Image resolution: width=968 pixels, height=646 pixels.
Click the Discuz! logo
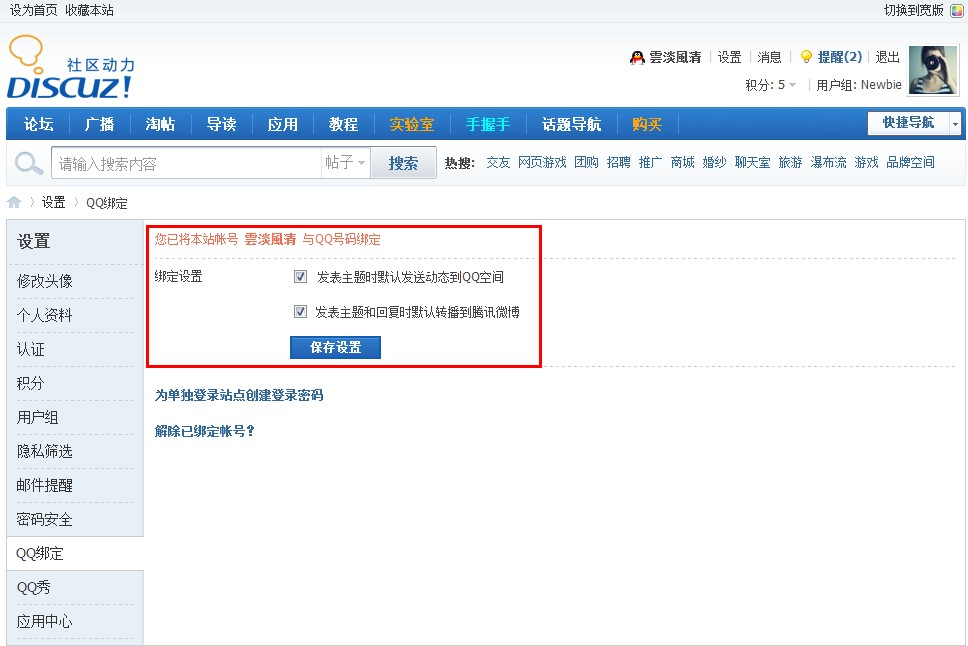pos(70,67)
